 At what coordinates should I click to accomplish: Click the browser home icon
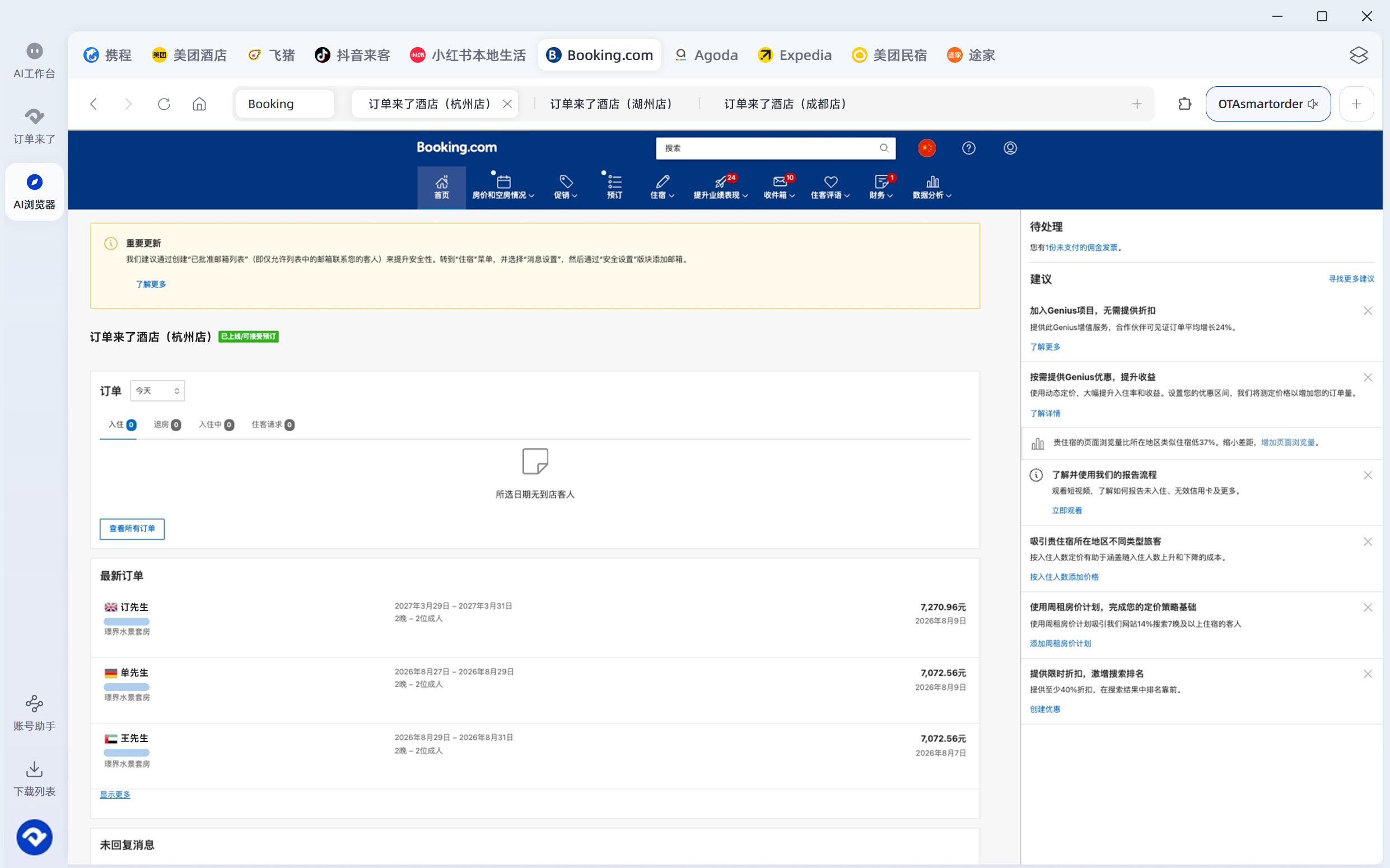pos(199,104)
